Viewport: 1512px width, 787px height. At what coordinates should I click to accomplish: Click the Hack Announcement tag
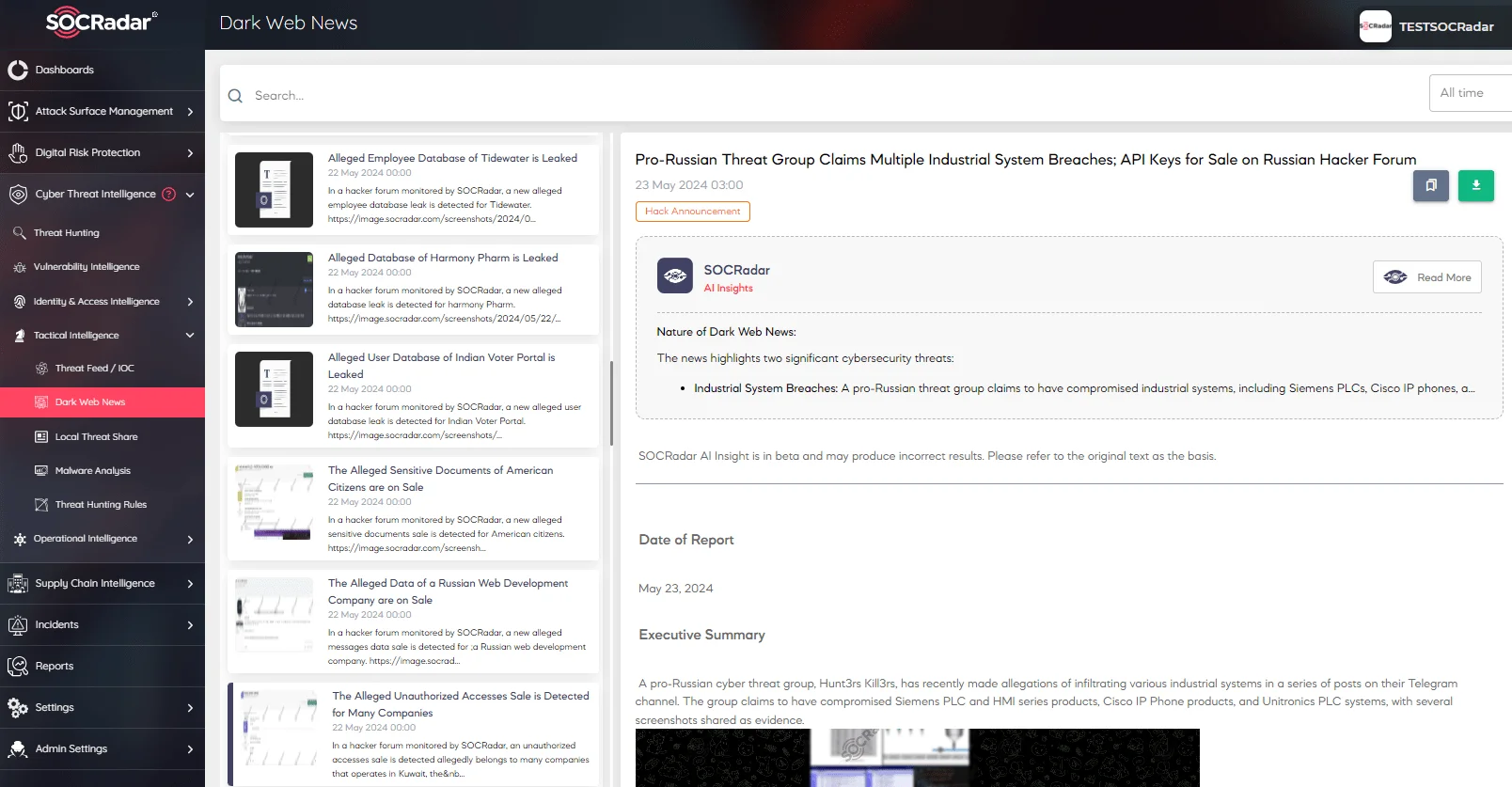pos(692,212)
